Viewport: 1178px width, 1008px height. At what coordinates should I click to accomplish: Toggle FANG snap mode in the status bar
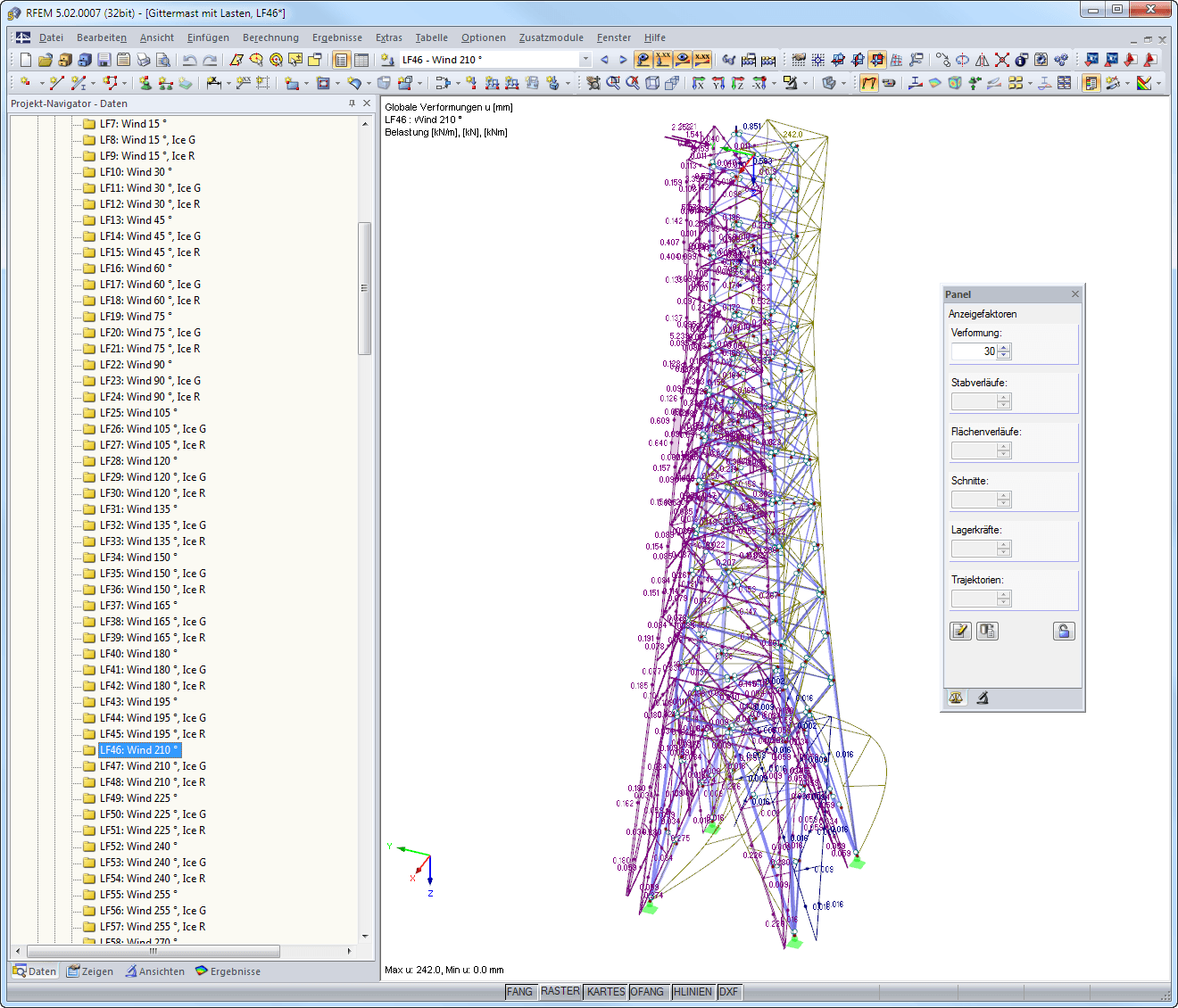520,991
